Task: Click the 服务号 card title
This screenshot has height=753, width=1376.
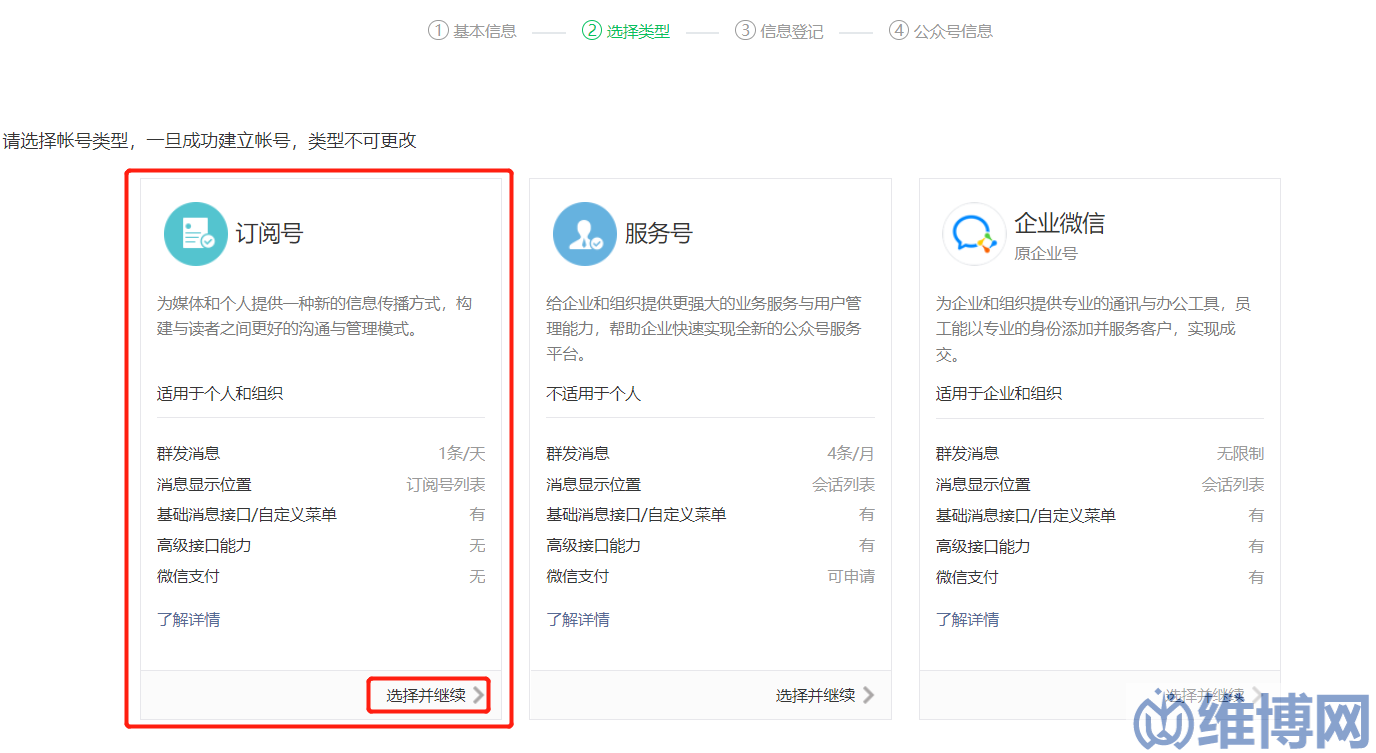Action: (658, 234)
